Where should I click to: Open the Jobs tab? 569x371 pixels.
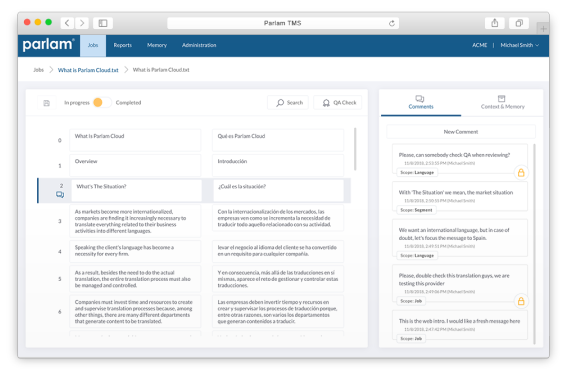click(x=93, y=45)
